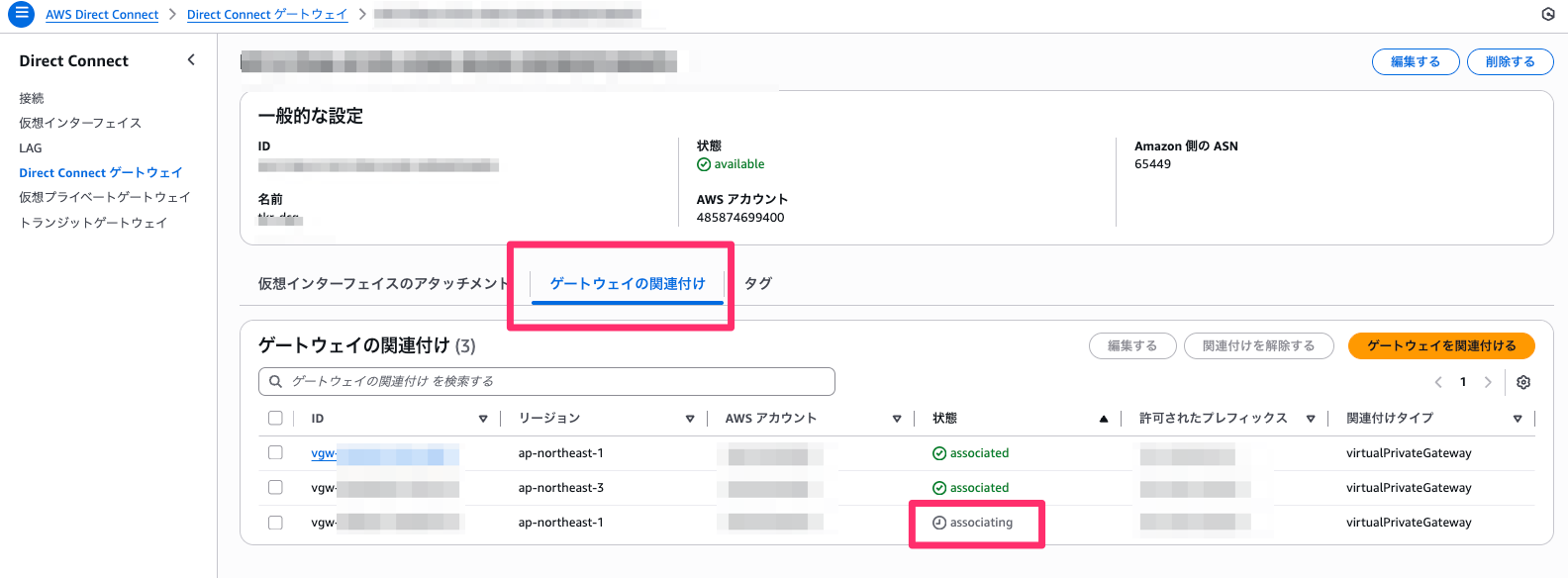
Task: Click the orange ゲートウェイを関連付ける button
Action: click(x=1441, y=345)
